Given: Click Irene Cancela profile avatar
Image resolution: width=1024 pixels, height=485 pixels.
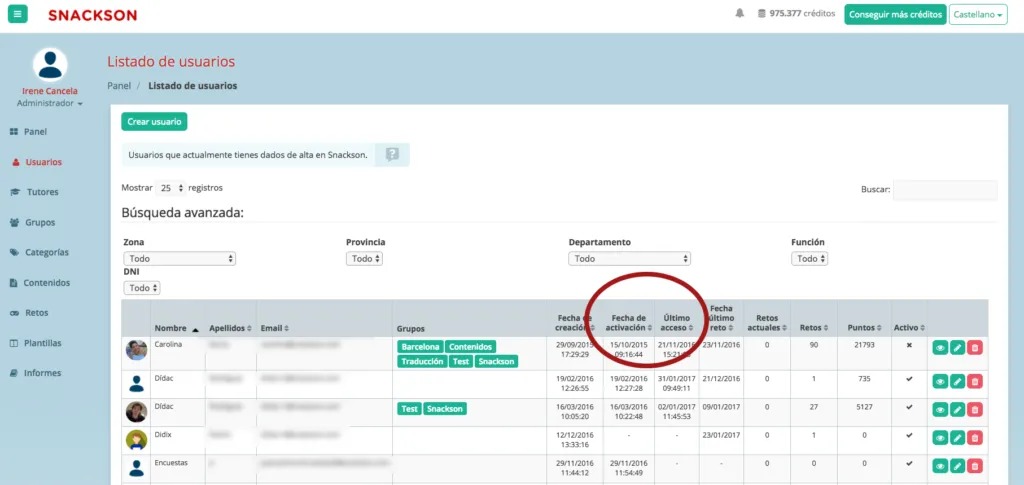Looking at the screenshot, I should coord(50,65).
